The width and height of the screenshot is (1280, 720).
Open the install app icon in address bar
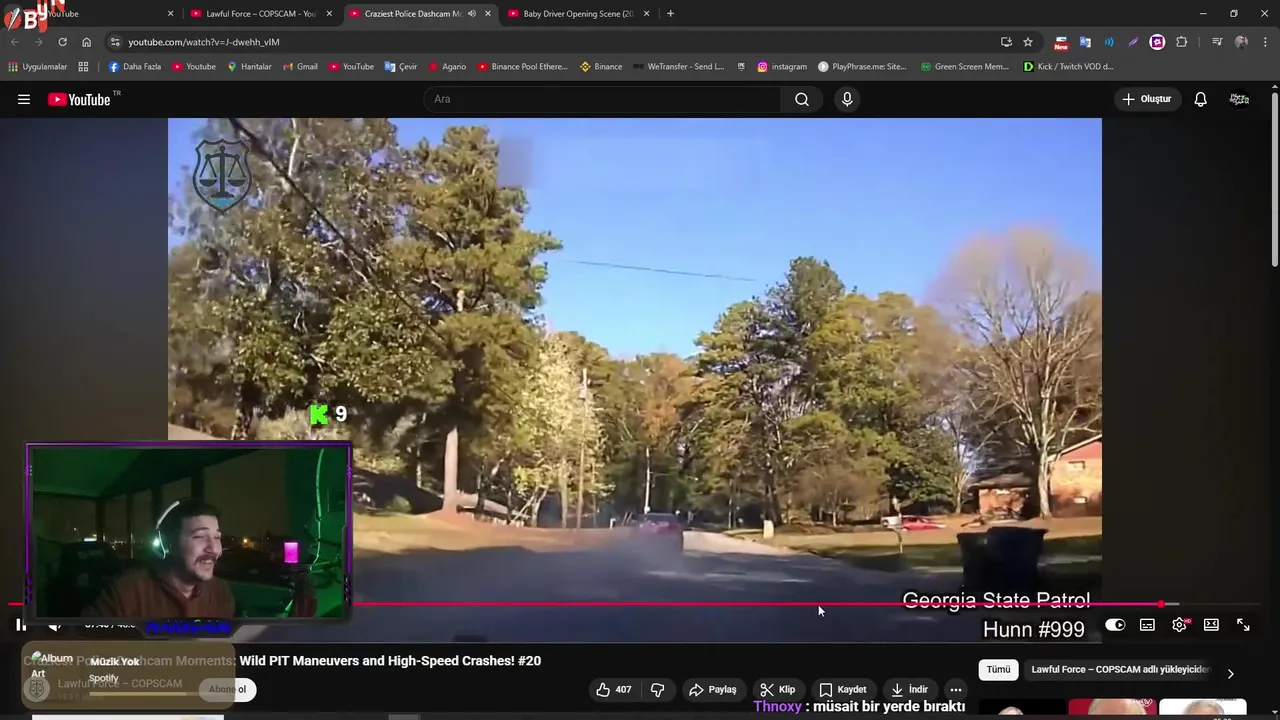pyautogui.click(x=1006, y=42)
